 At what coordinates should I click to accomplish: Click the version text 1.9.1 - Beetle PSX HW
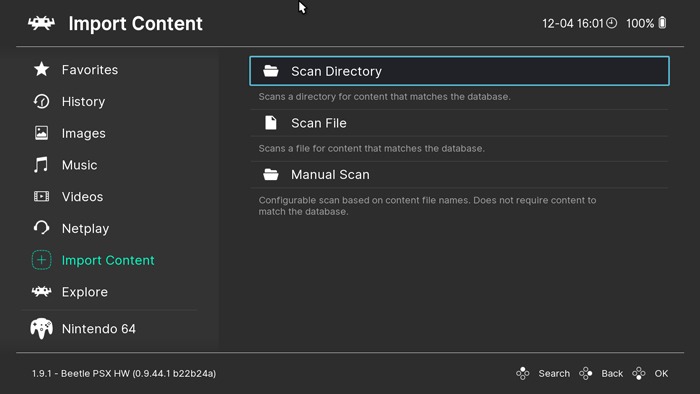(x=124, y=373)
